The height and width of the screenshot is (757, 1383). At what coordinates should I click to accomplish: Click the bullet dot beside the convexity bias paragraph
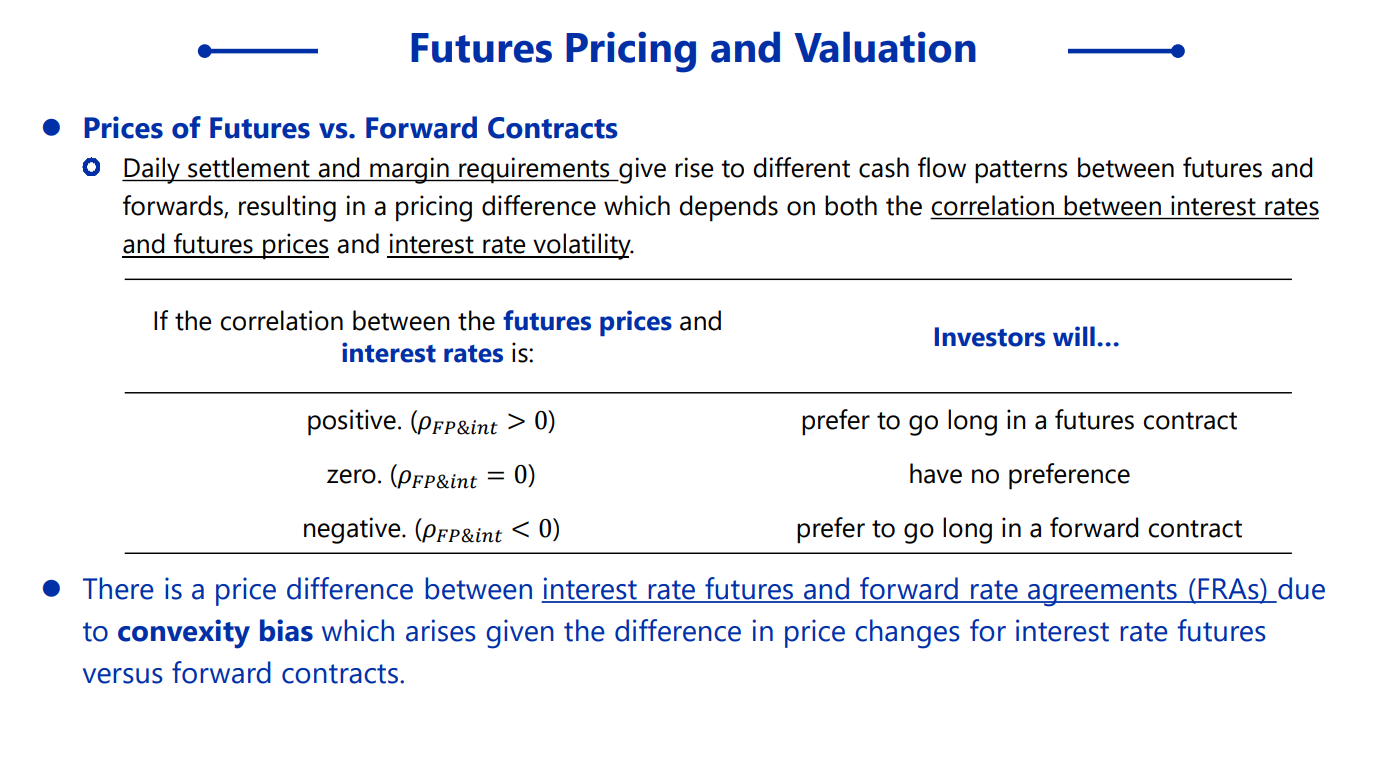[x=52, y=589]
